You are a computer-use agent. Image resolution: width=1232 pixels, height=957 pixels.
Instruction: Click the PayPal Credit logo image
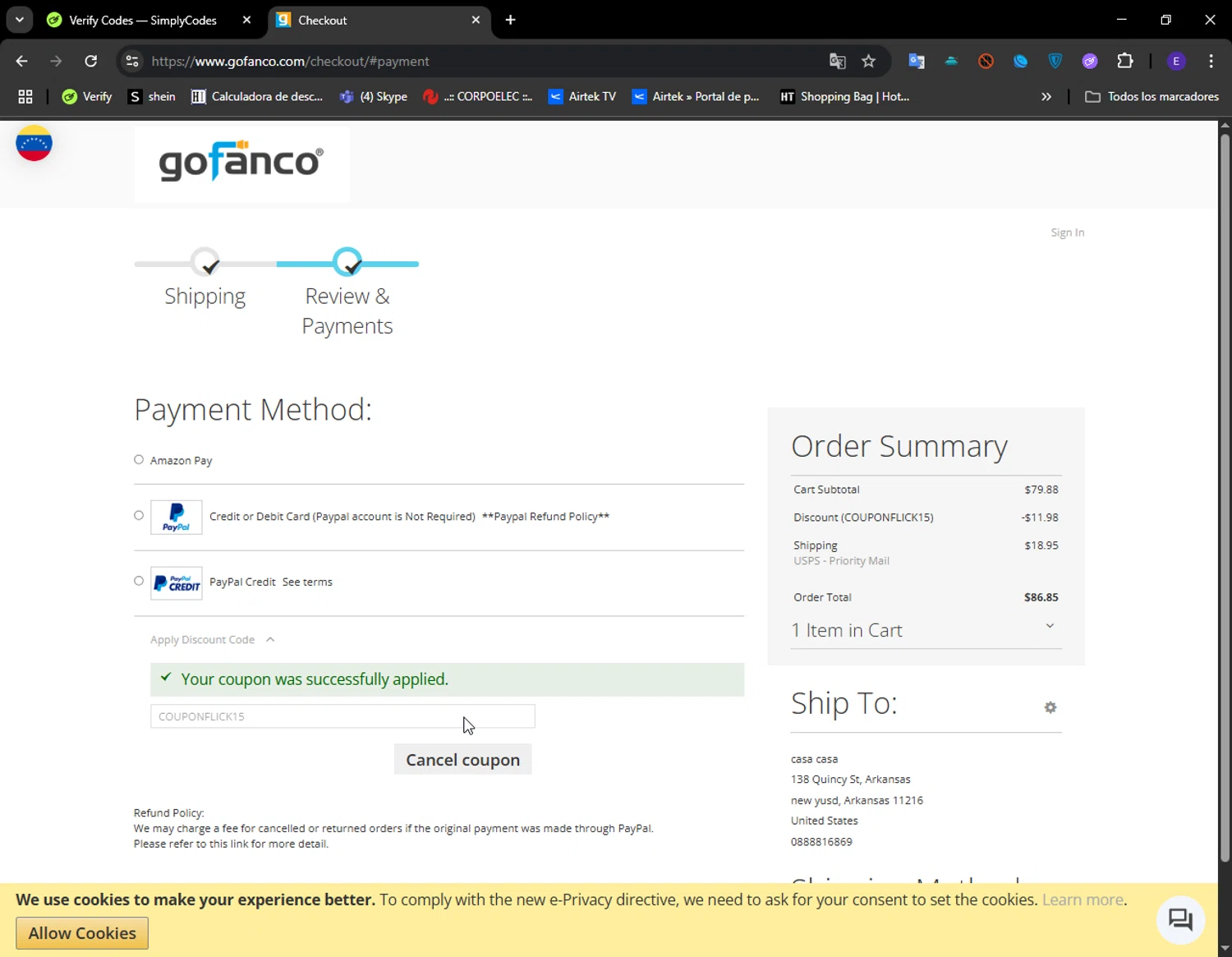(x=177, y=583)
